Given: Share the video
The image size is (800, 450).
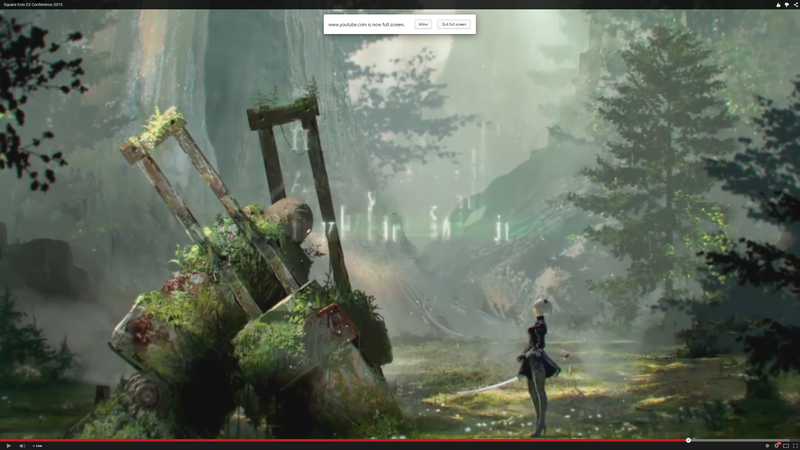Looking at the screenshot, I should click(x=796, y=5).
